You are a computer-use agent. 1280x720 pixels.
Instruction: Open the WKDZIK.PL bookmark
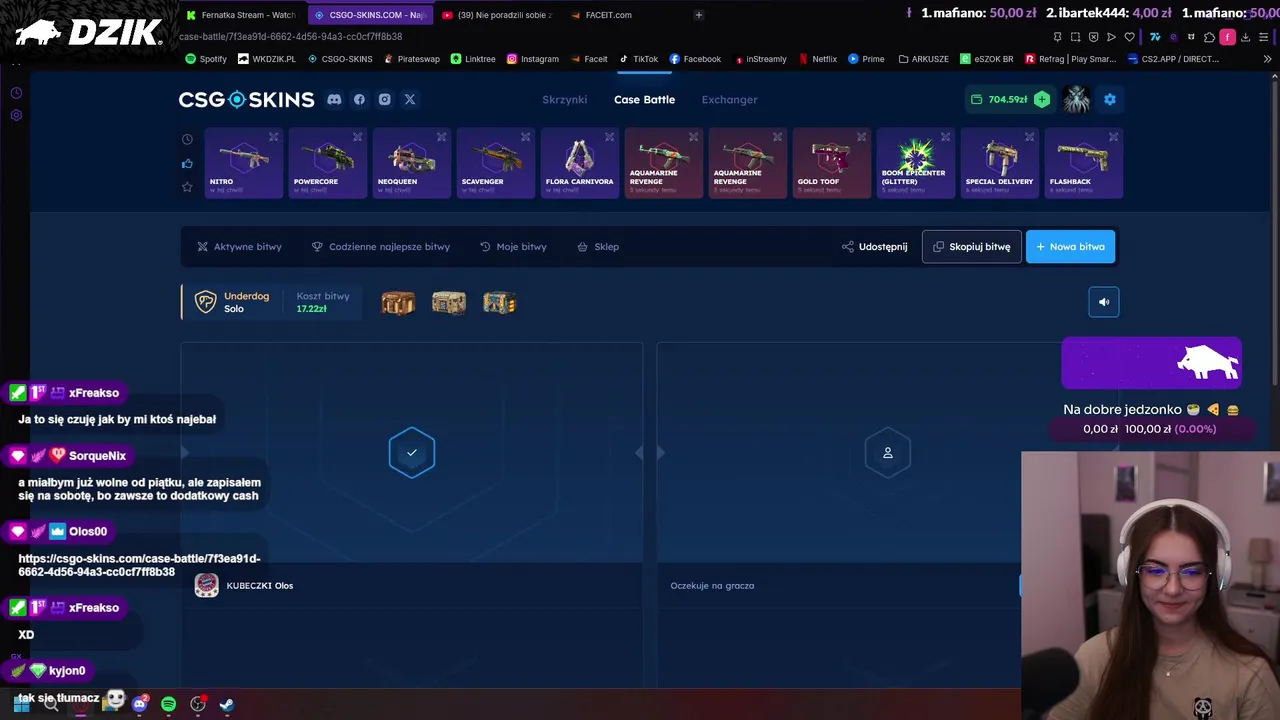266,59
